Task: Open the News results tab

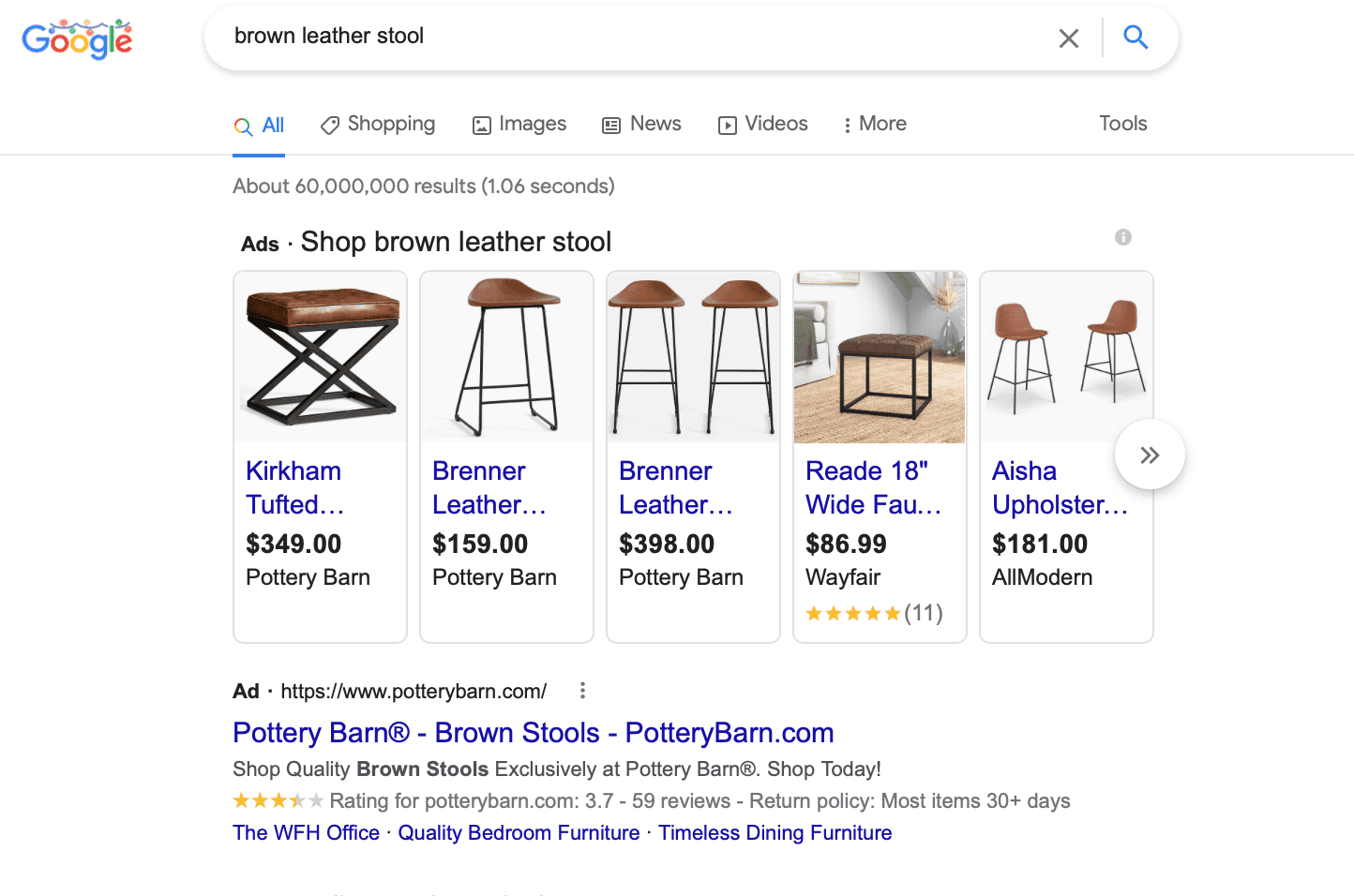Action: point(642,125)
